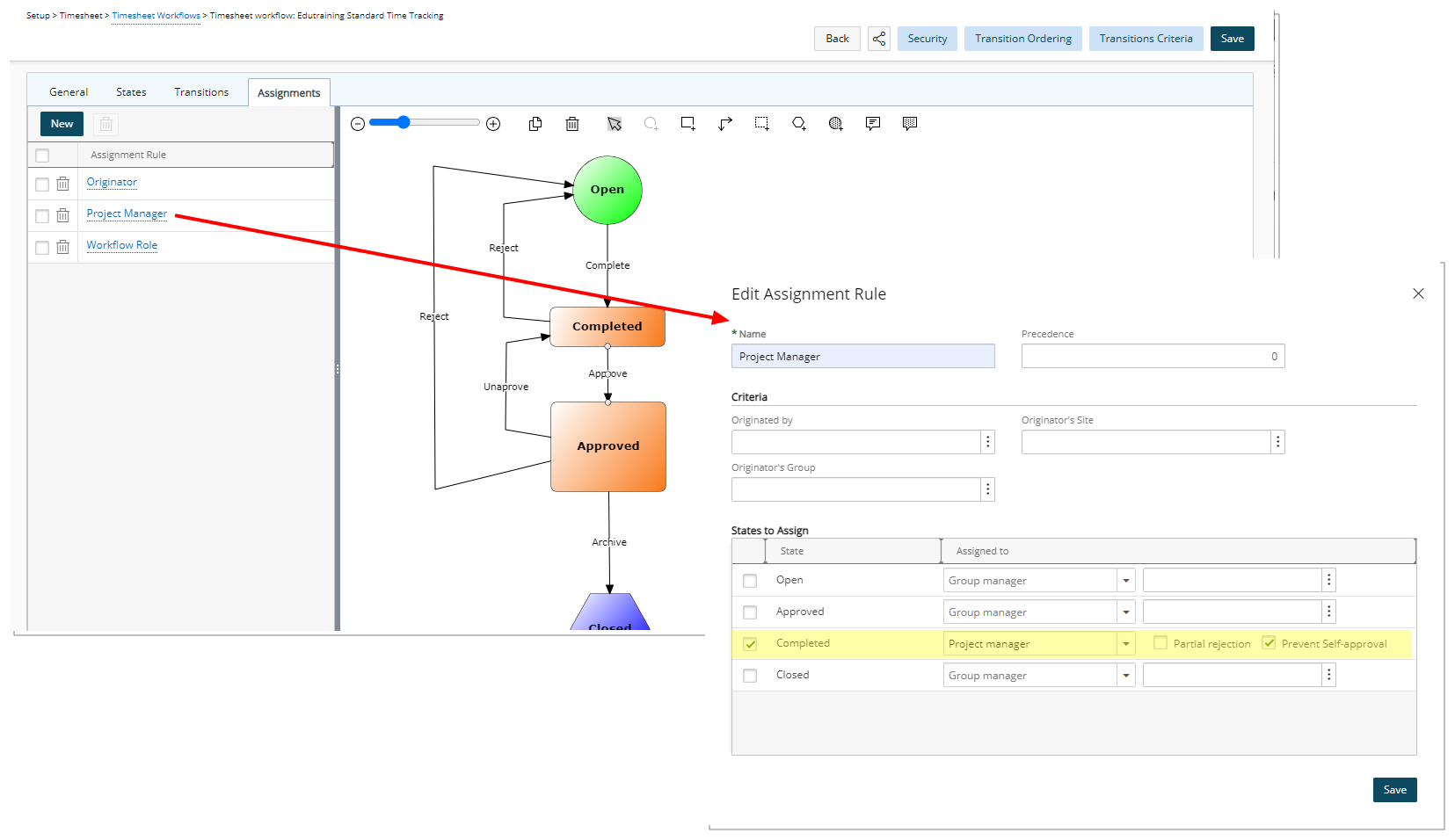Select the dashed rectangle add tool
1455x840 pixels.
click(762, 124)
